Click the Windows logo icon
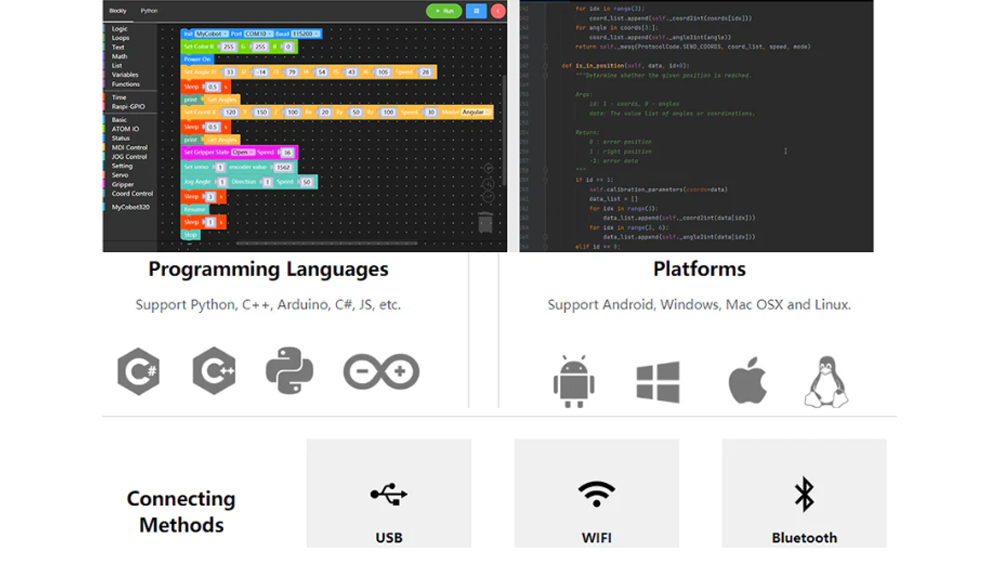The height and width of the screenshot is (564, 1000). (658, 382)
